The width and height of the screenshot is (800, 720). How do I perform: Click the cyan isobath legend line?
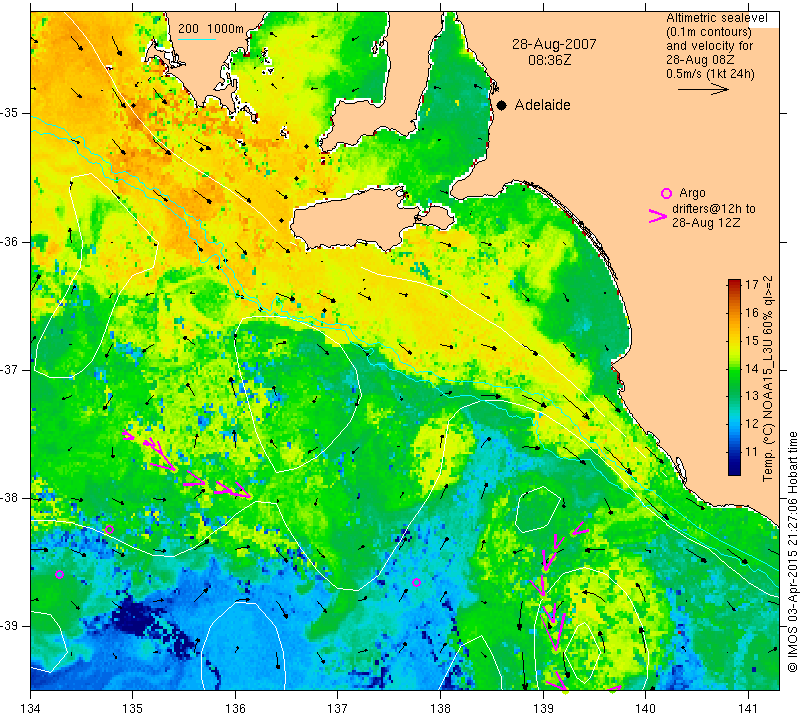[197, 39]
